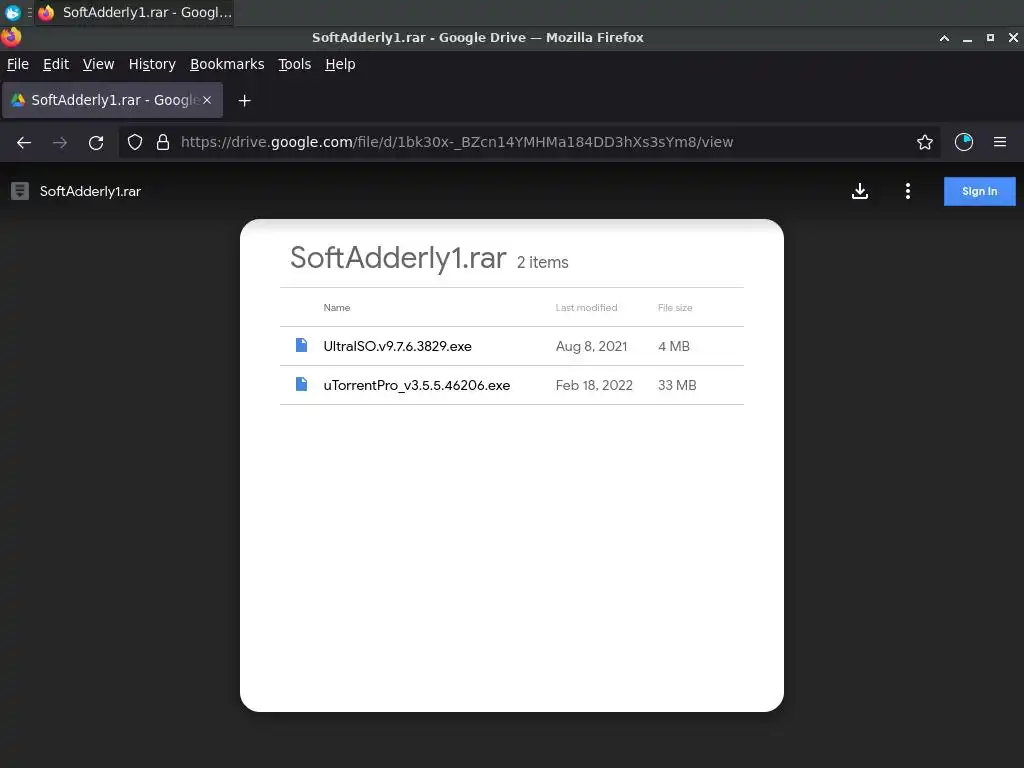1024x768 pixels.
Task: Click the file icon next to uTorrentPro_v3.5.5.46206.exe
Action: coord(301,384)
